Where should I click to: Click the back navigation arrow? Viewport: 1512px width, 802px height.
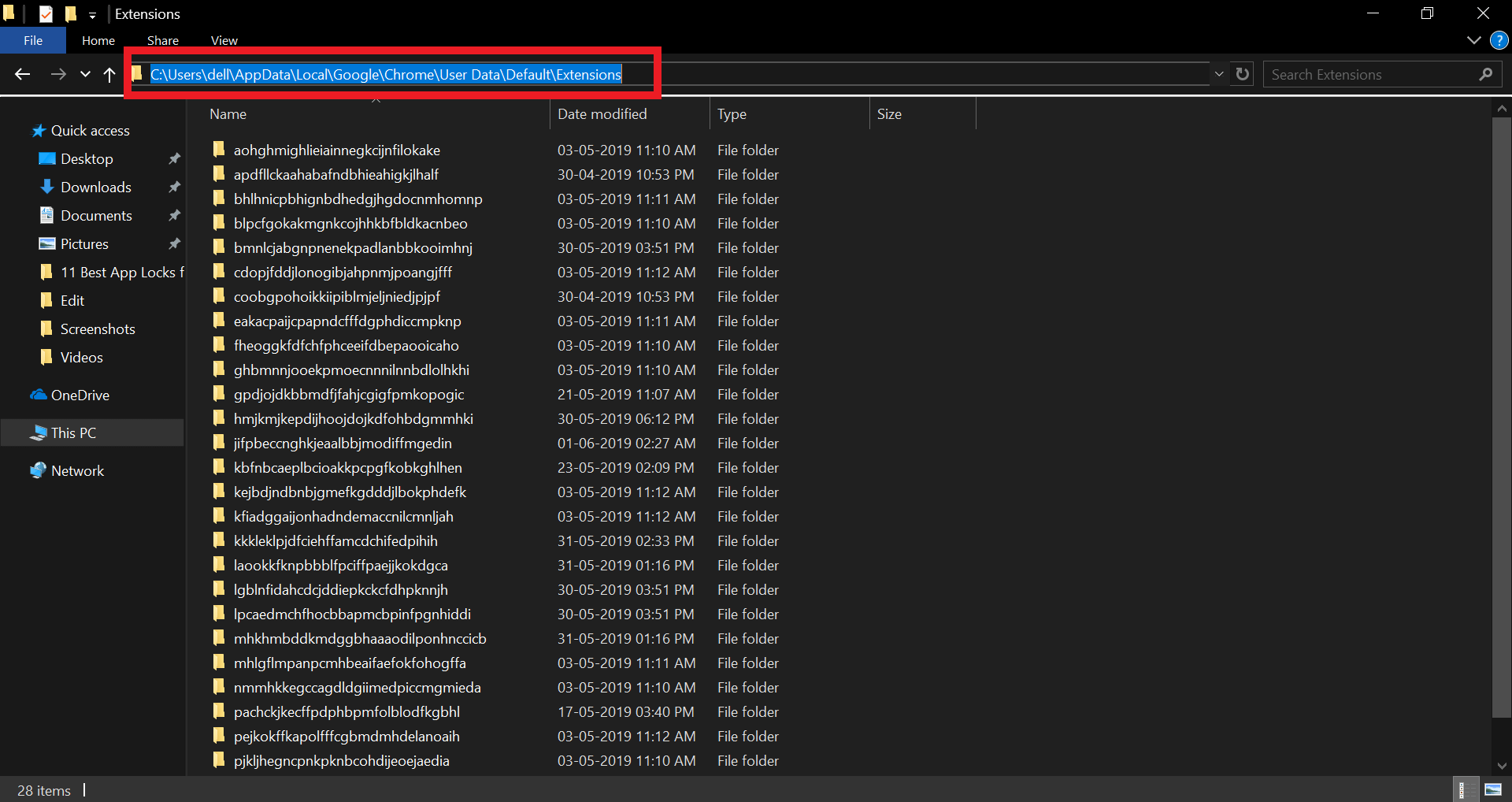pos(23,74)
